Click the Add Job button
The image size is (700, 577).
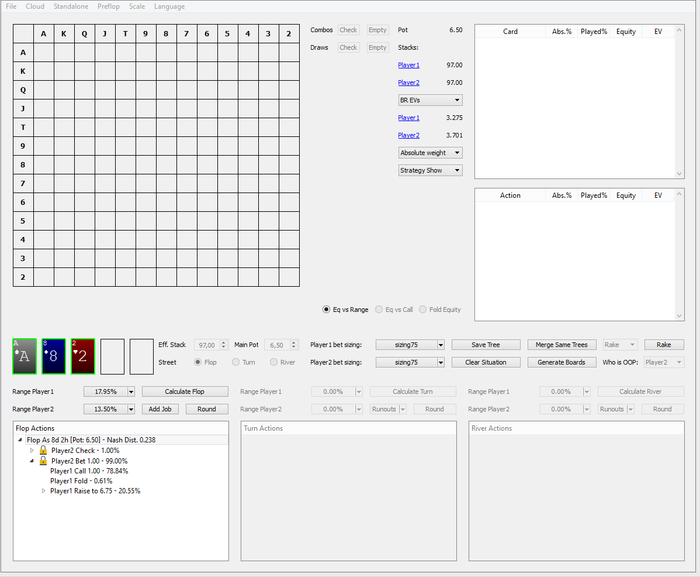click(160, 409)
